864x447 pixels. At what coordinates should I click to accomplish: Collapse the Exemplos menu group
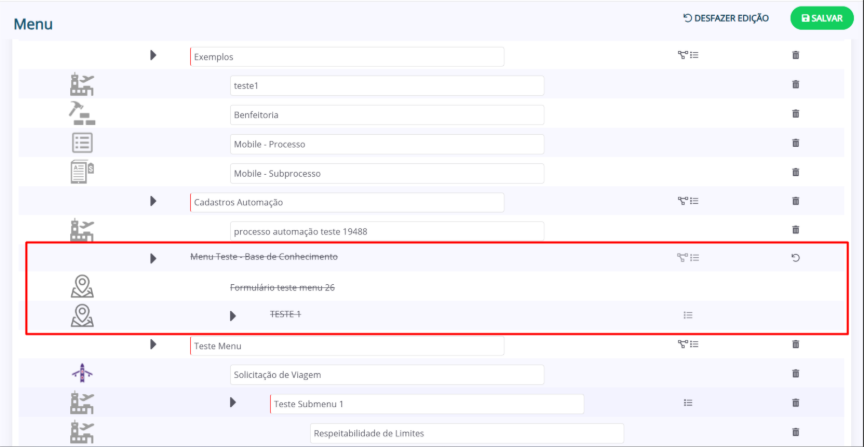point(153,55)
